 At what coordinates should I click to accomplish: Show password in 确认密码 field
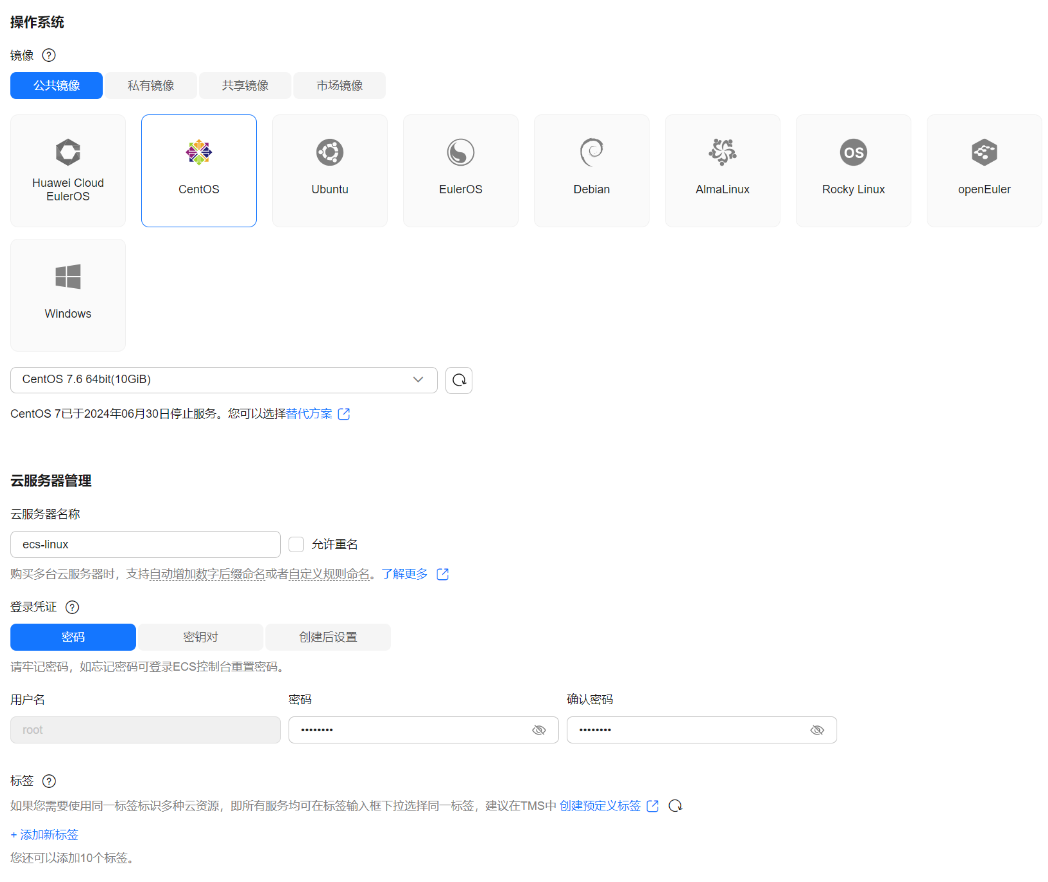[x=817, y=730]
